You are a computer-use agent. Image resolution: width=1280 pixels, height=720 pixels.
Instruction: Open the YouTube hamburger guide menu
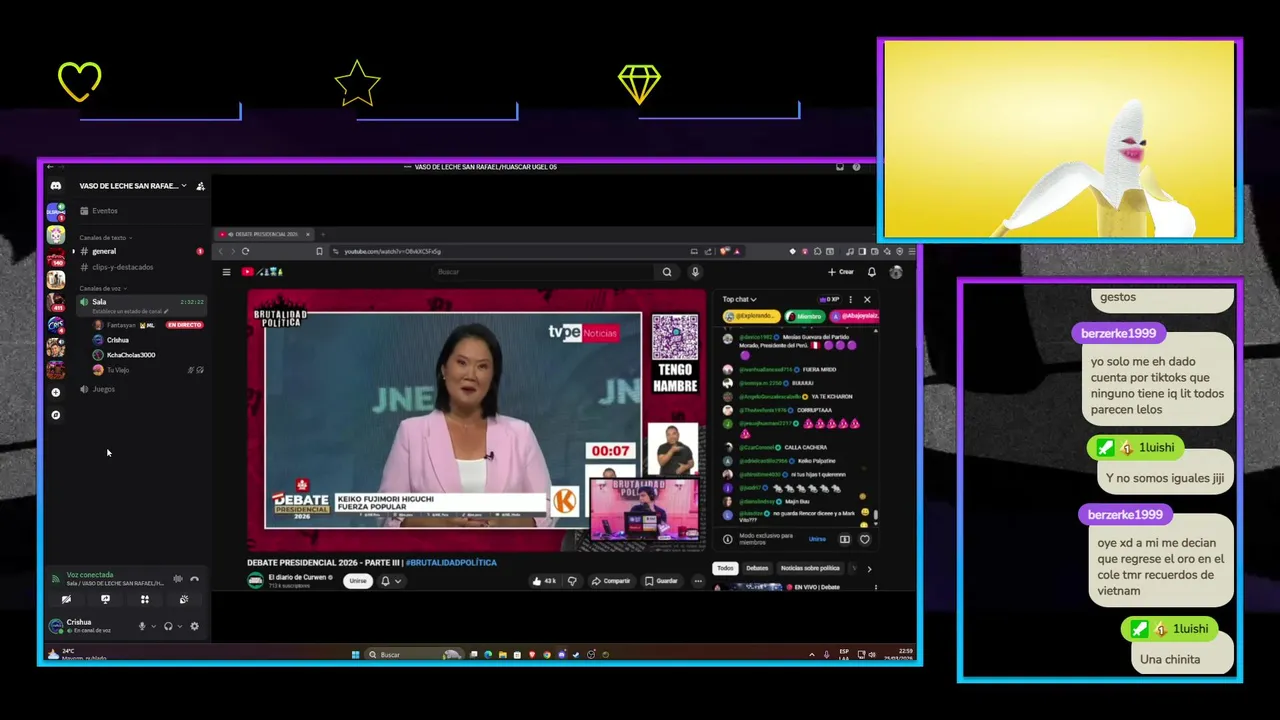(x=226, y=272)
